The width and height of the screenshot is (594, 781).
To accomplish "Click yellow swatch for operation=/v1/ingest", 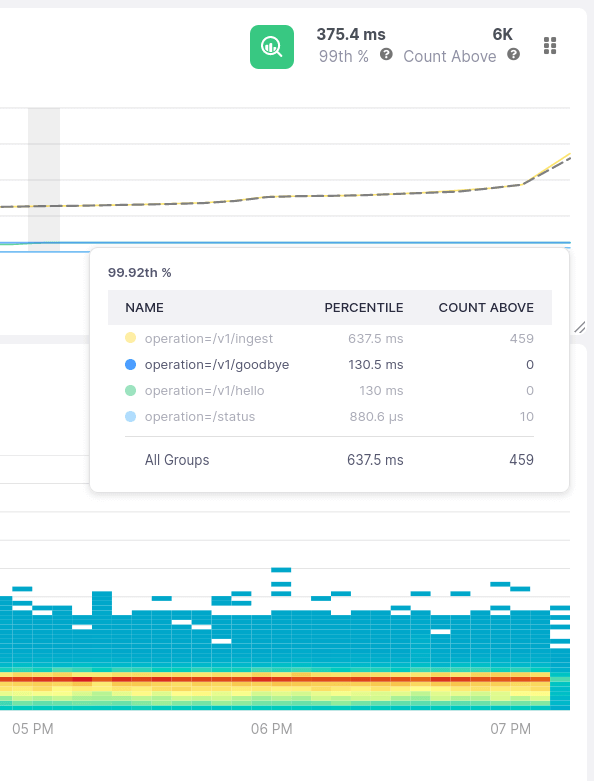I will tap(130, 338).
